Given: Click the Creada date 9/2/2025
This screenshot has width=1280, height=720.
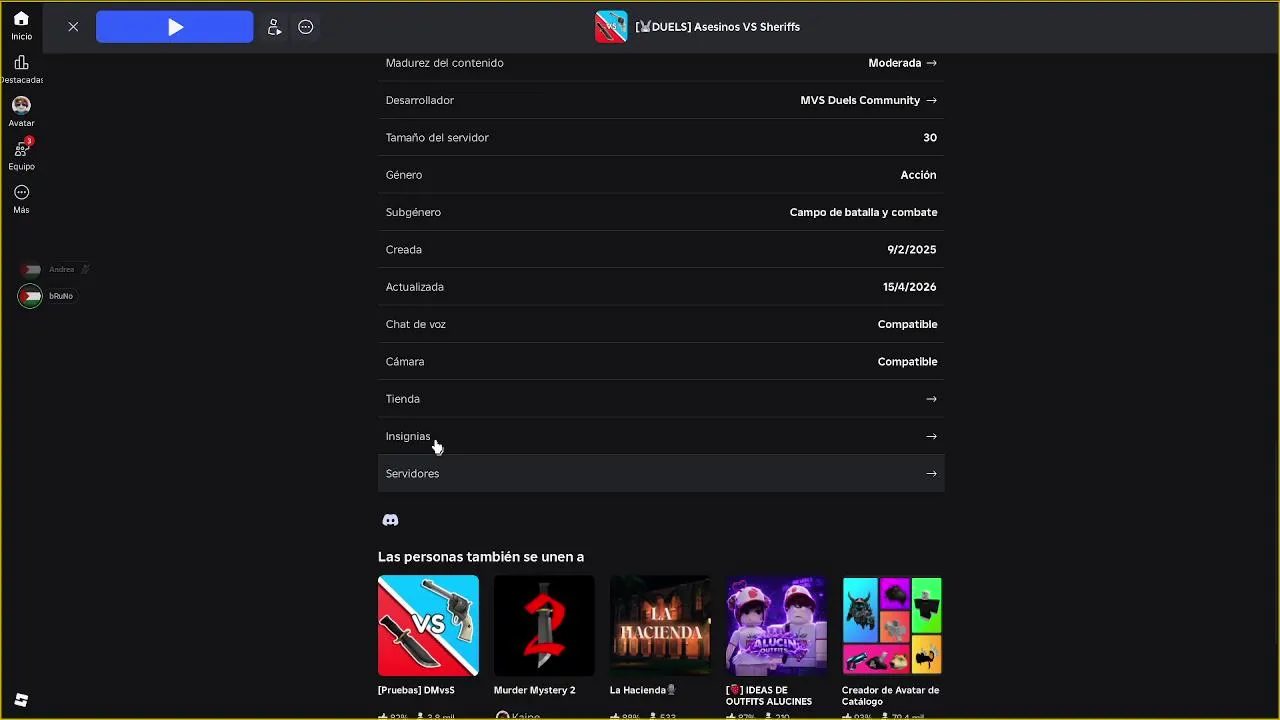Looking at the screenshot, I should point(912,250).
